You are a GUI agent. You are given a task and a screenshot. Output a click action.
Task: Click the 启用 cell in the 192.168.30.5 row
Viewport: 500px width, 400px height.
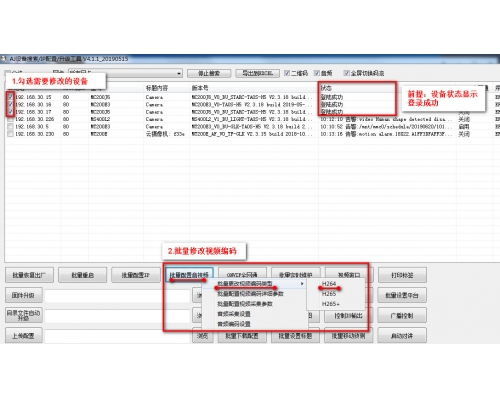point(464,127)
